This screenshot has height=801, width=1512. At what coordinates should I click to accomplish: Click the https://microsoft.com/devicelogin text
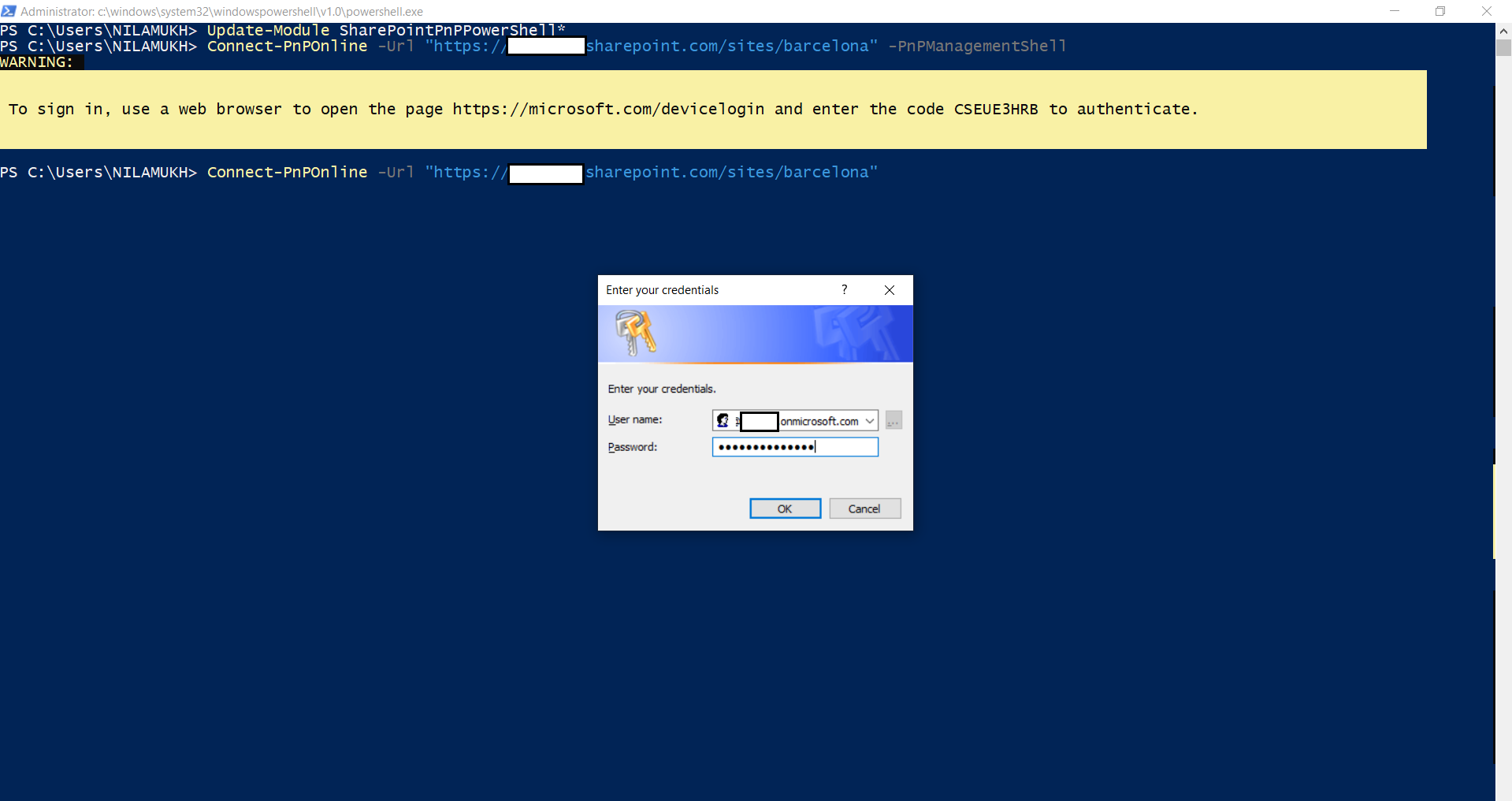pos(608,109)
